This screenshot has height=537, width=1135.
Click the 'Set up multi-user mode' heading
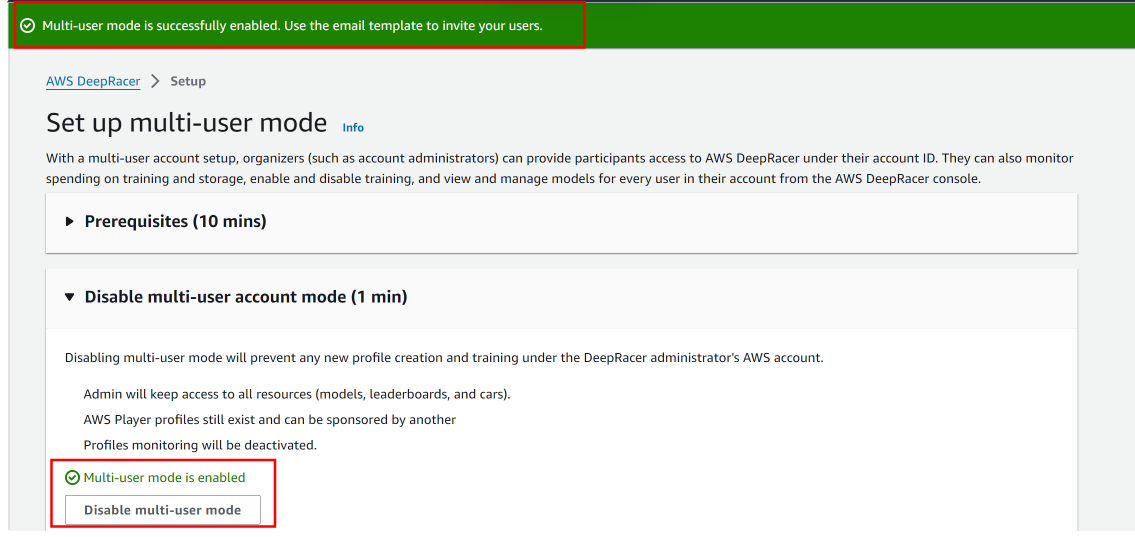point(187,123)
